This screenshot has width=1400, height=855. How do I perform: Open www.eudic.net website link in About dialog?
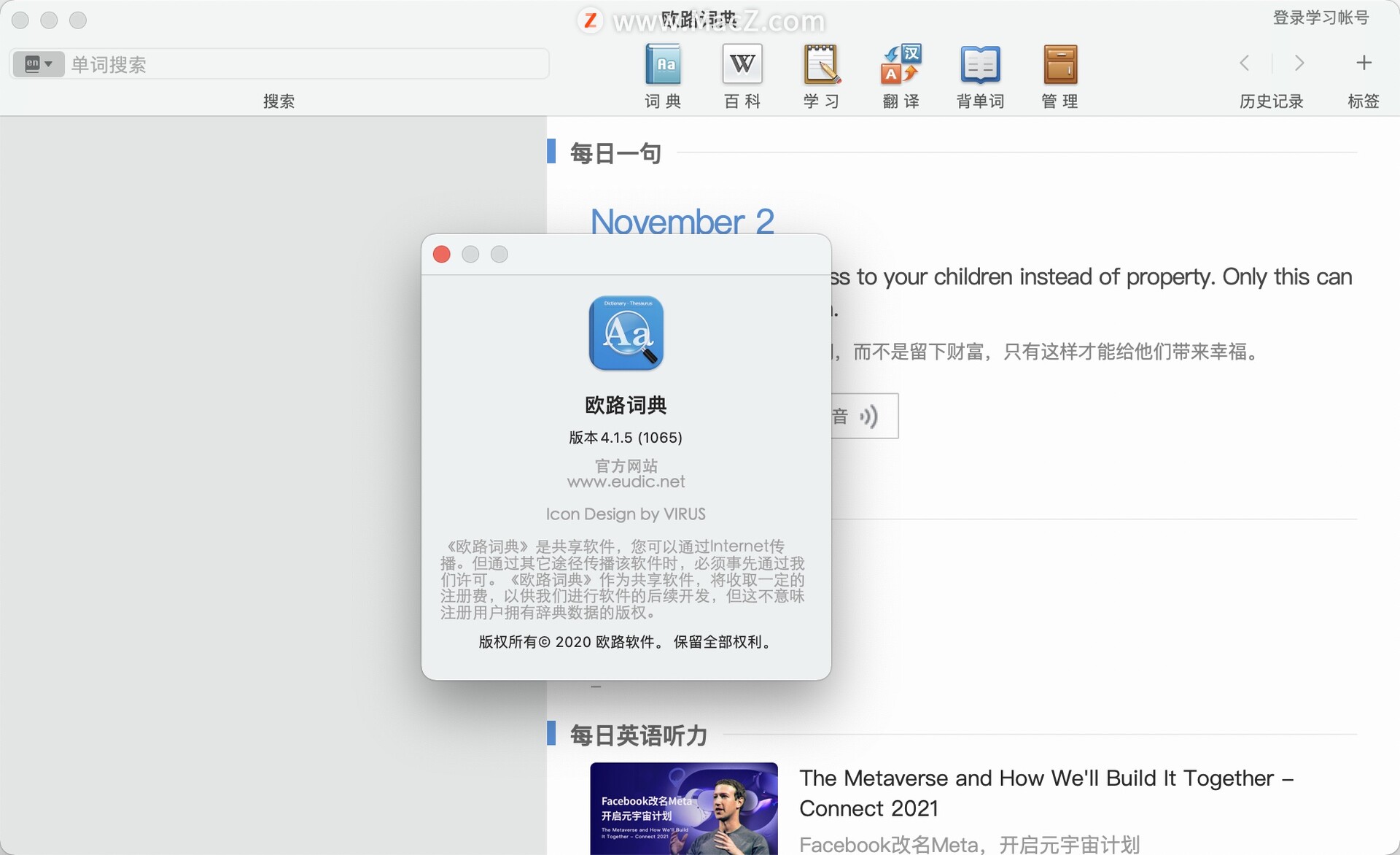tap(626, 481)
